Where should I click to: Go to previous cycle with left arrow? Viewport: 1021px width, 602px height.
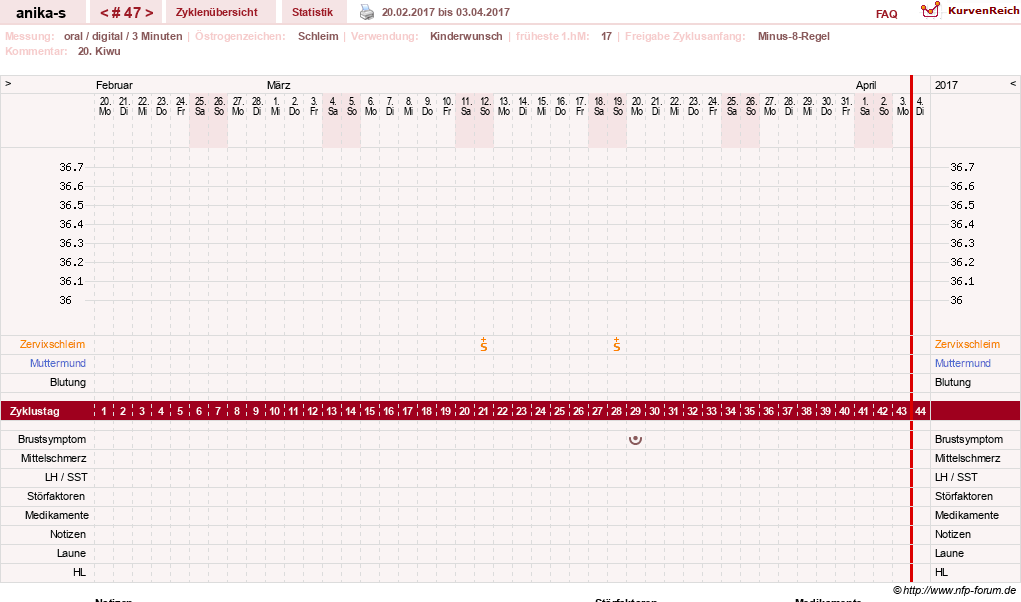click(104, 12)
